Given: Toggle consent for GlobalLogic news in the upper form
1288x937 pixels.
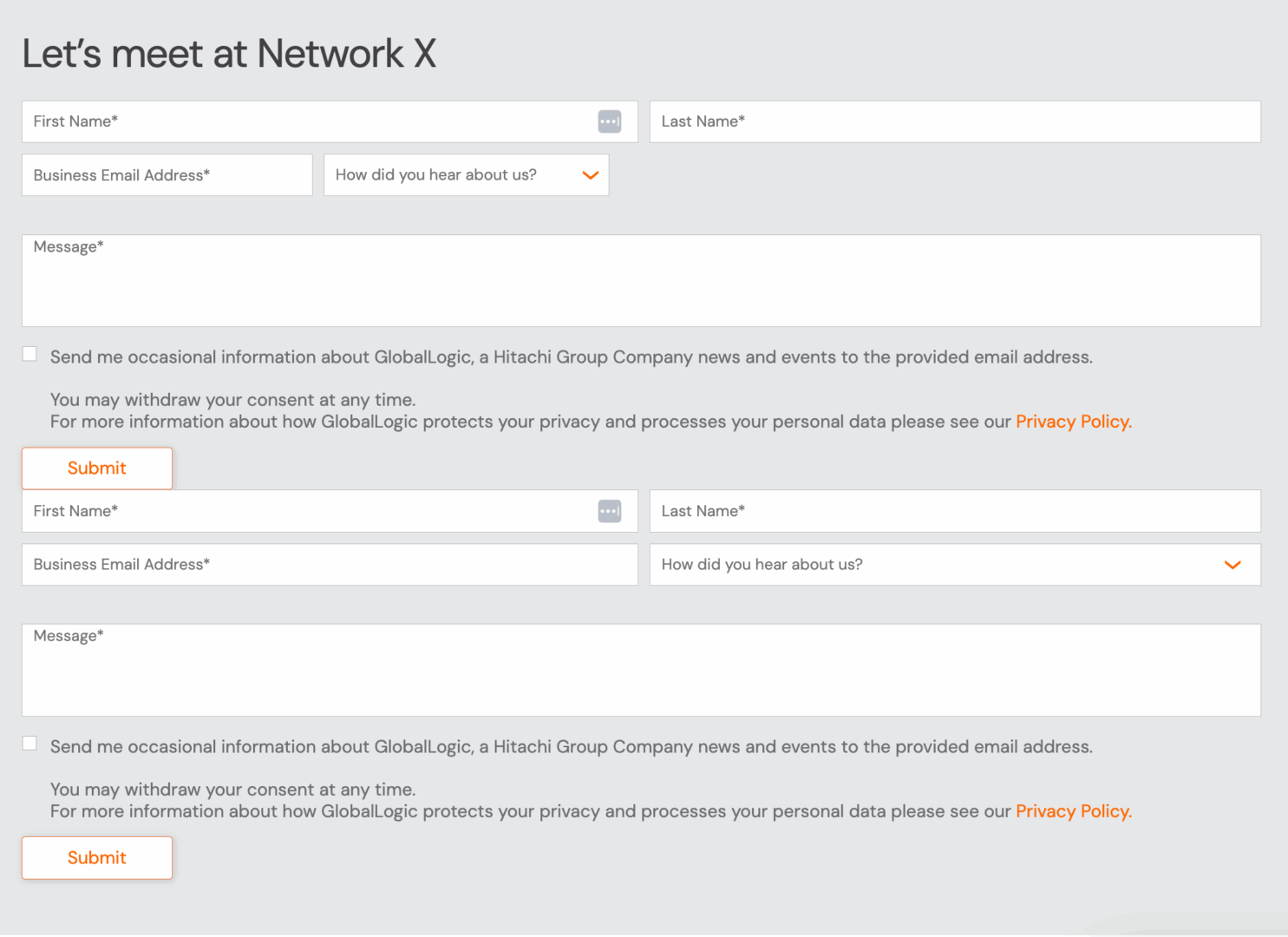Looking at the screenshot, I should [x=29, y=352].
